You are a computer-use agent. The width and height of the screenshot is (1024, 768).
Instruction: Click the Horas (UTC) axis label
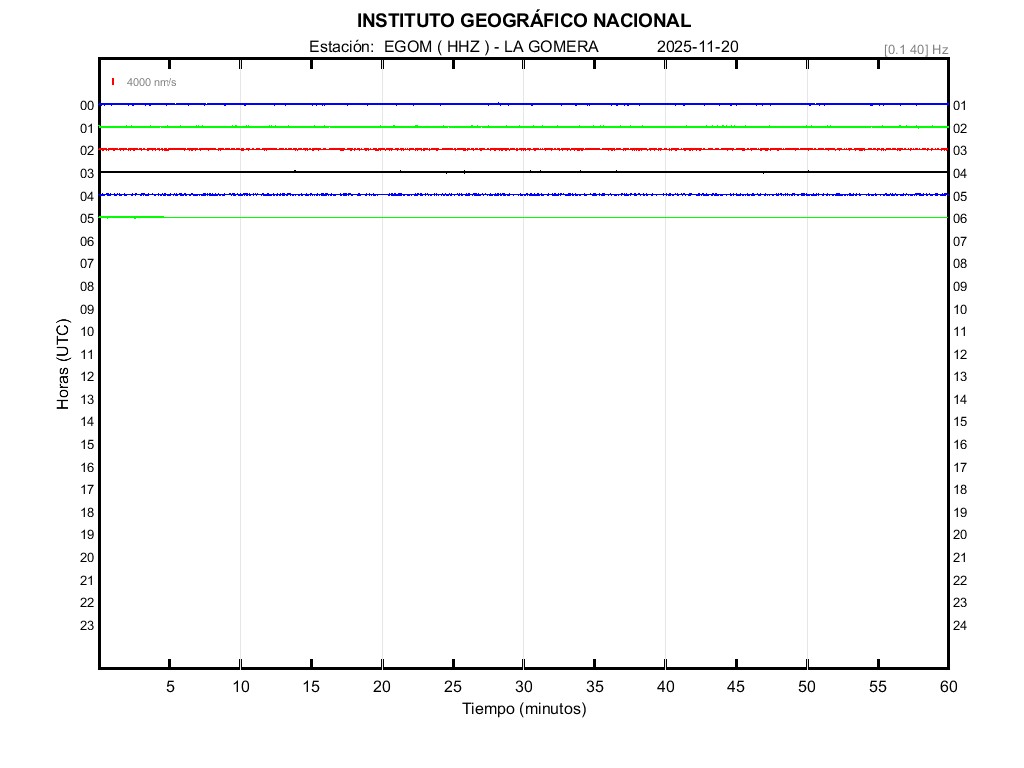pos(63,365)
